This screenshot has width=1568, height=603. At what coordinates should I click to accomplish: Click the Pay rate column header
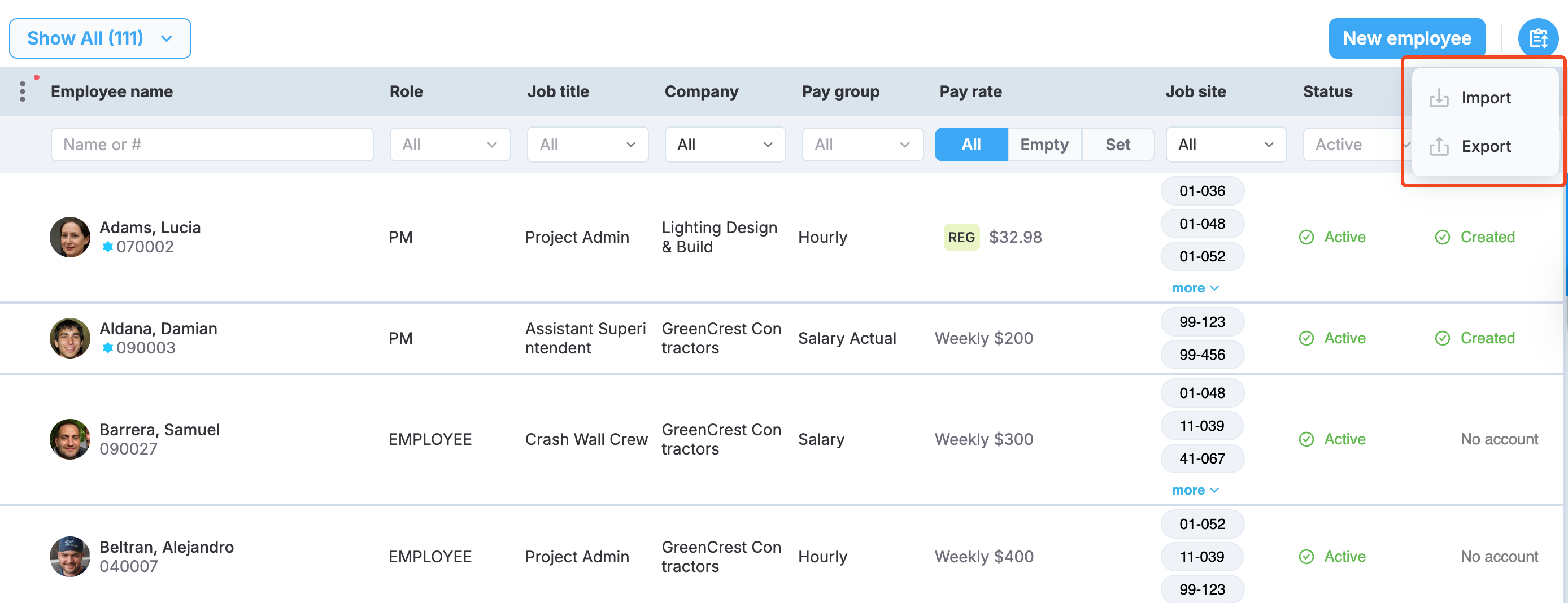(970, 91)
